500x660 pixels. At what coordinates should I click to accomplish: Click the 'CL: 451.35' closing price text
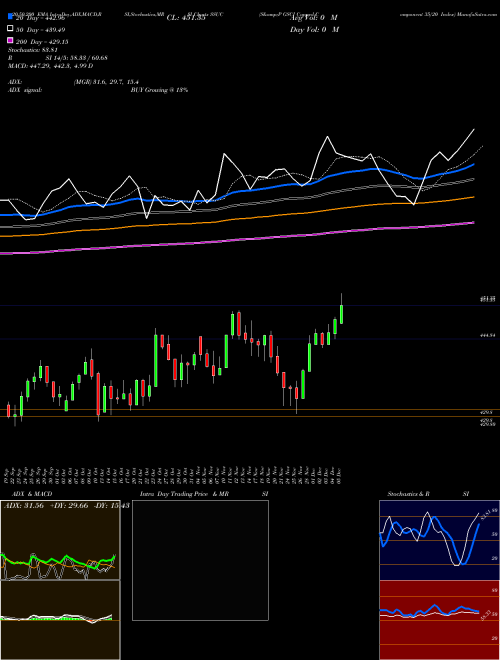[x=186, y=18]
